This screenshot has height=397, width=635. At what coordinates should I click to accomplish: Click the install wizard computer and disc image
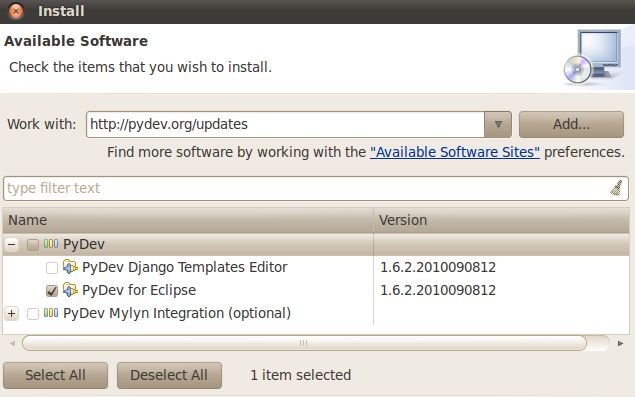point(592,57)
